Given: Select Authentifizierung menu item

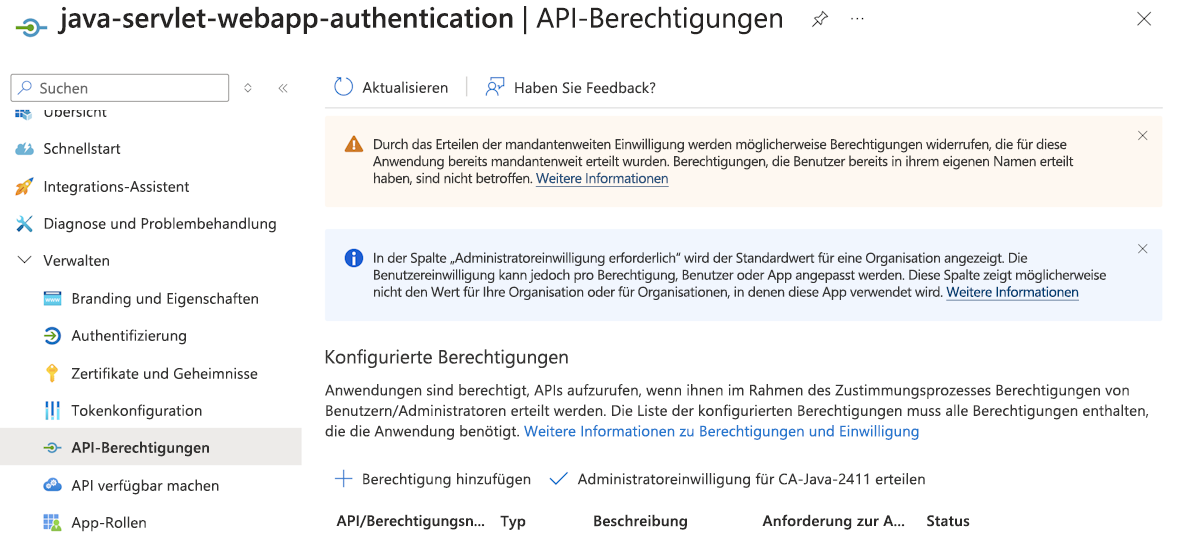Looking at the screenshot, I should [129, 336].
